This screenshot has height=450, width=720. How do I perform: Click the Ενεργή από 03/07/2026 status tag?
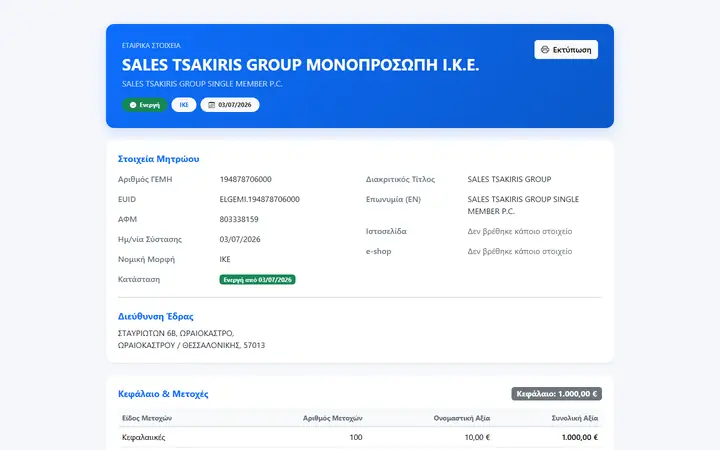pyautogui.click(x=257, y=280)
